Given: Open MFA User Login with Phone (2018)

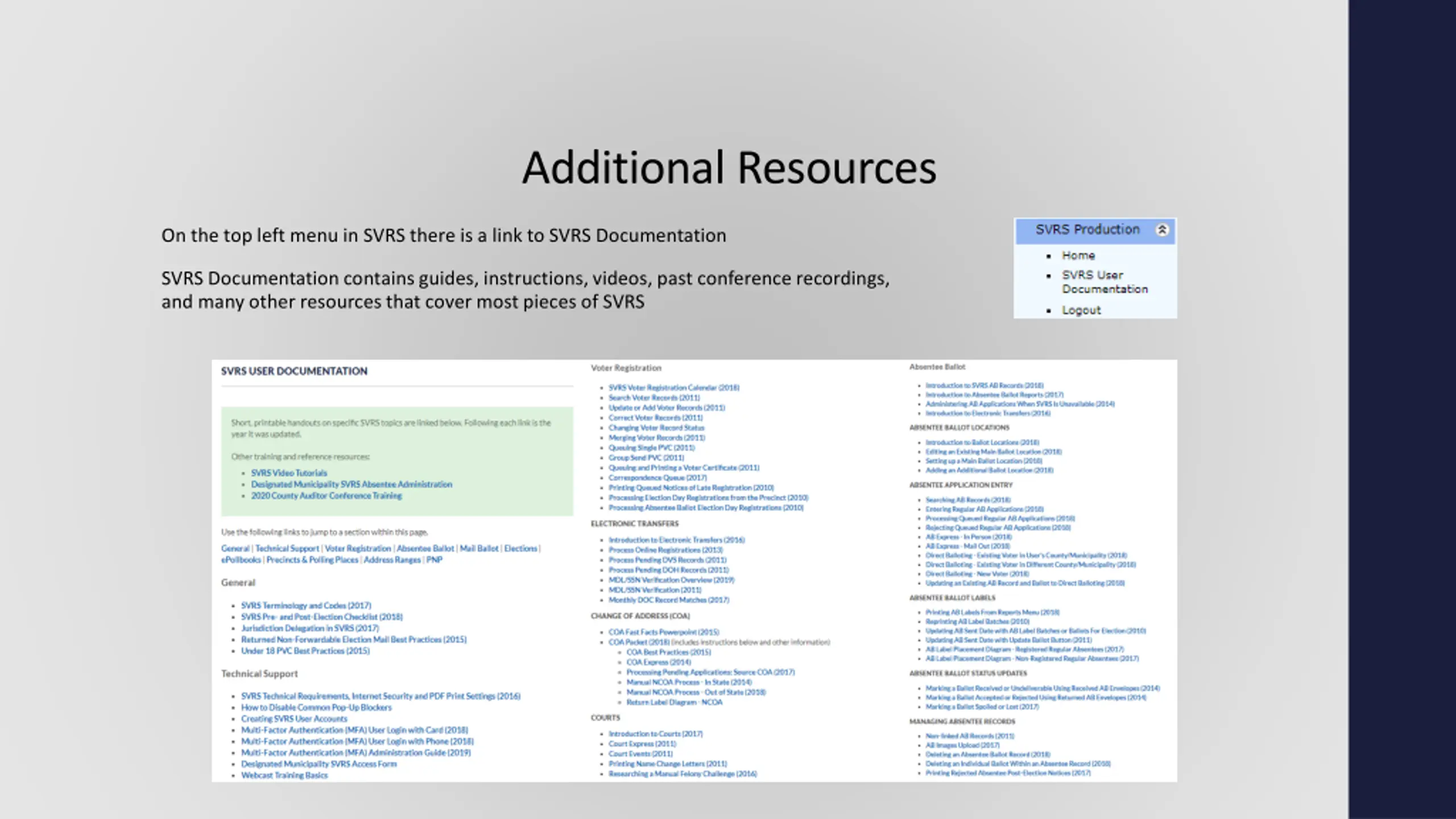Looking at the screenshot, I should pos(357,742).
